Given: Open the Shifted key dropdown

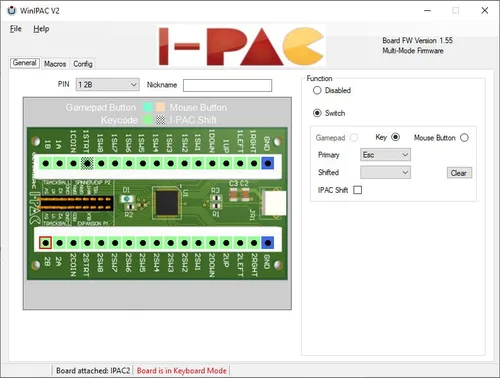Looking at the screenshot, I should click(385, 172).
